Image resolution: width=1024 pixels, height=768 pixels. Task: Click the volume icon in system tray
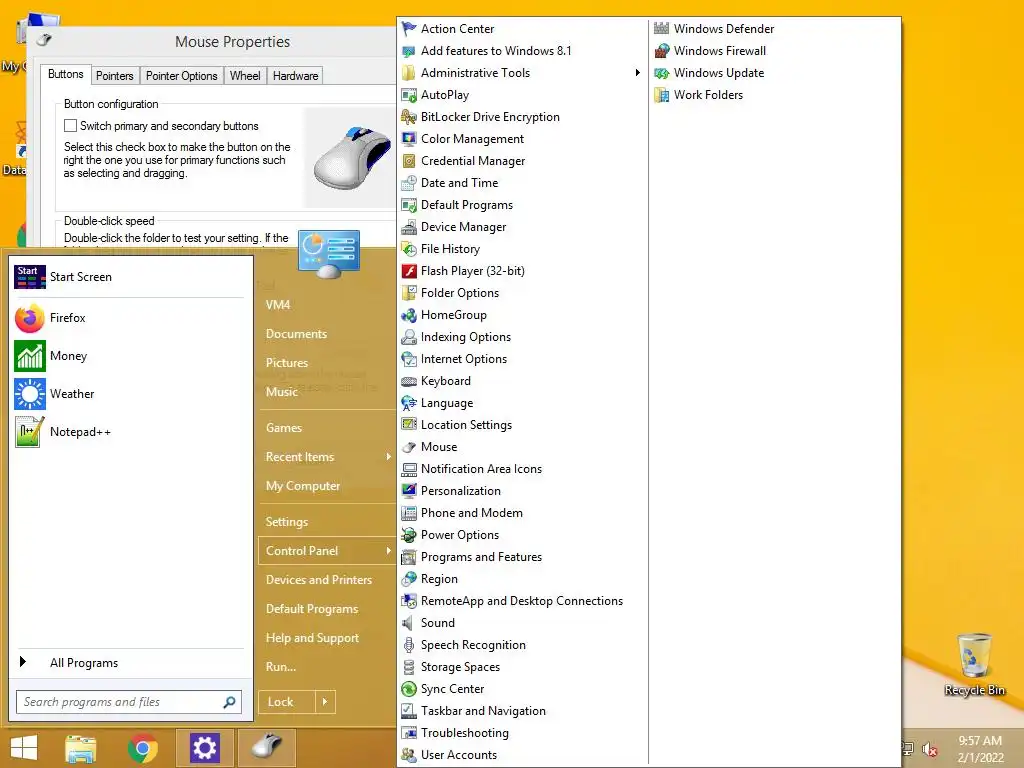click(929, 749)
